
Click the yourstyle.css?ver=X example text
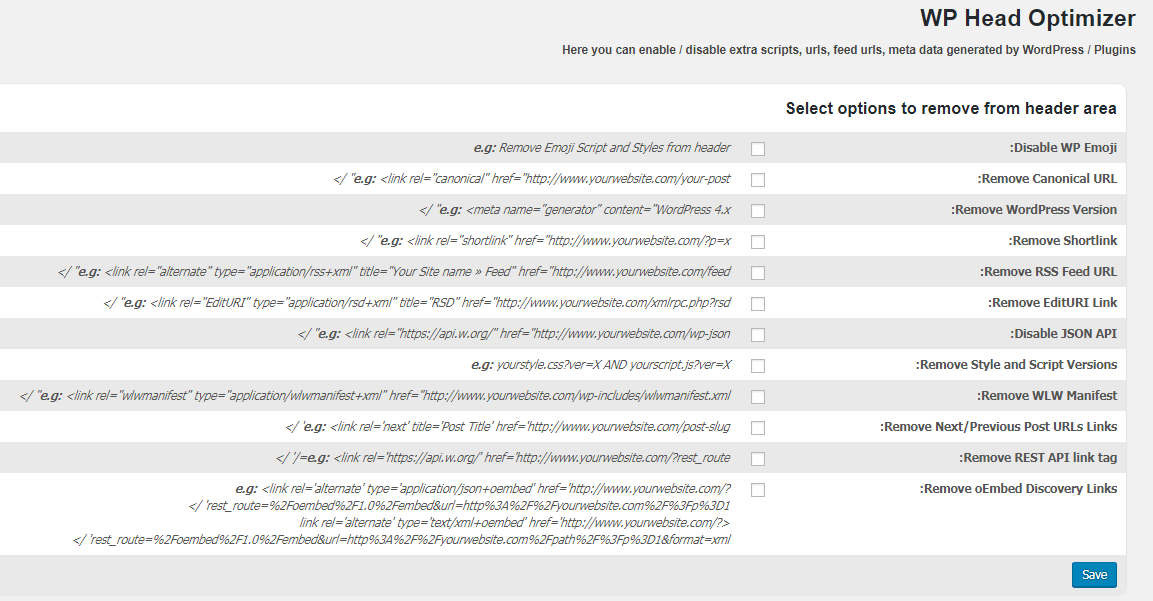(601, 365)
